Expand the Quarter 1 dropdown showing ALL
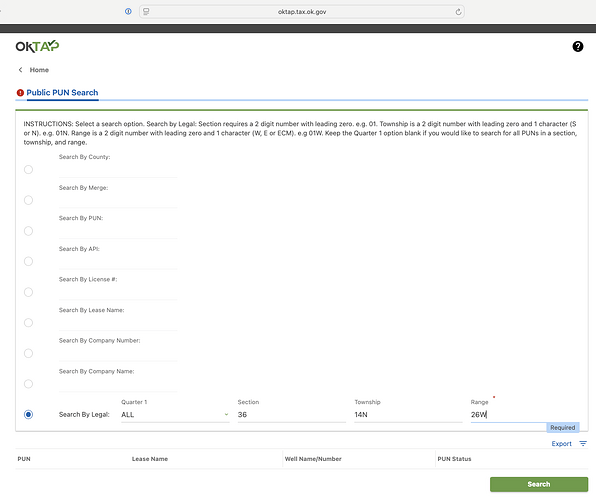 click(175, 415)
